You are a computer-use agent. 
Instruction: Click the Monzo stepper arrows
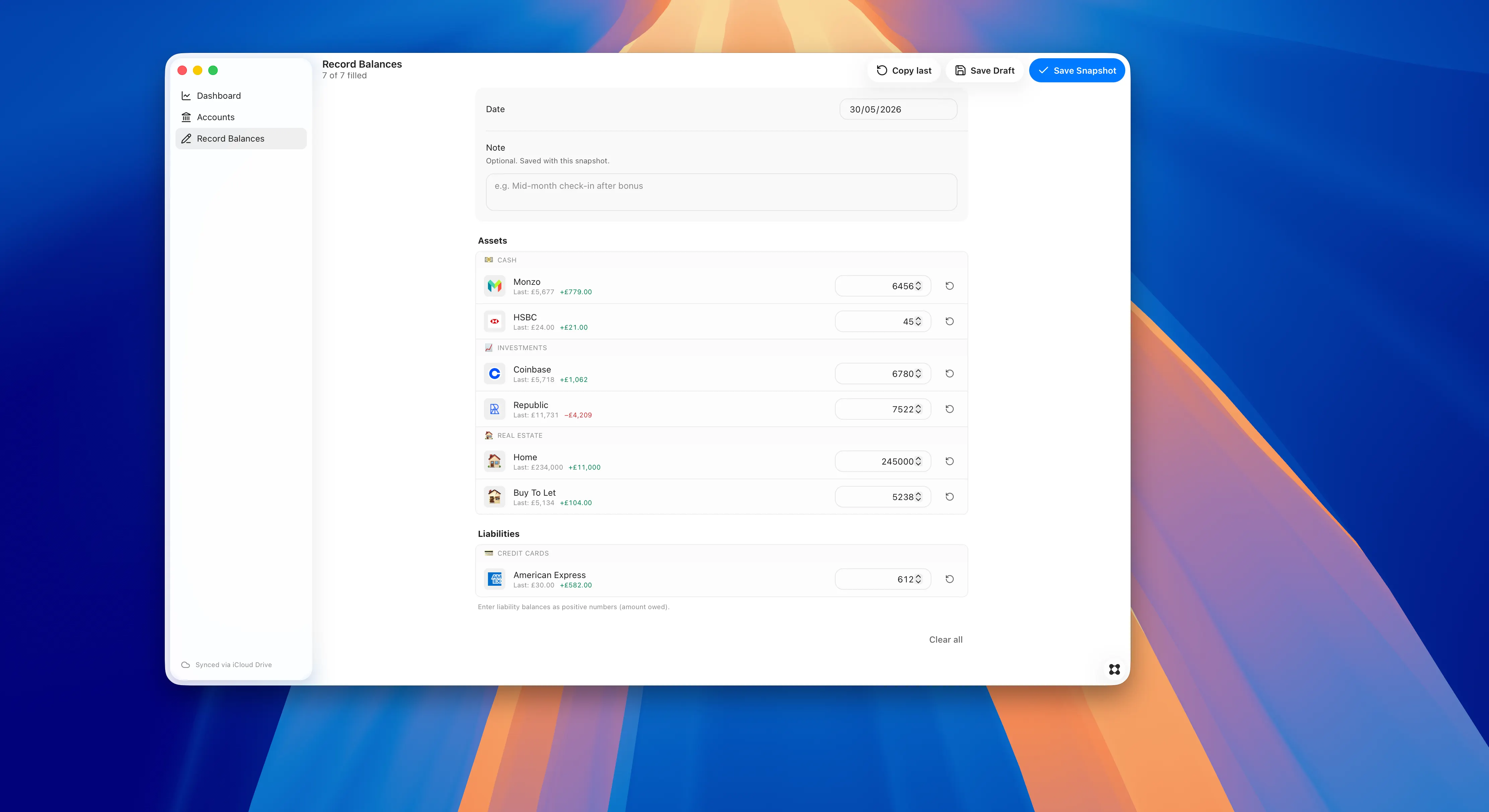pyautogui.click(x=919, y=286)
